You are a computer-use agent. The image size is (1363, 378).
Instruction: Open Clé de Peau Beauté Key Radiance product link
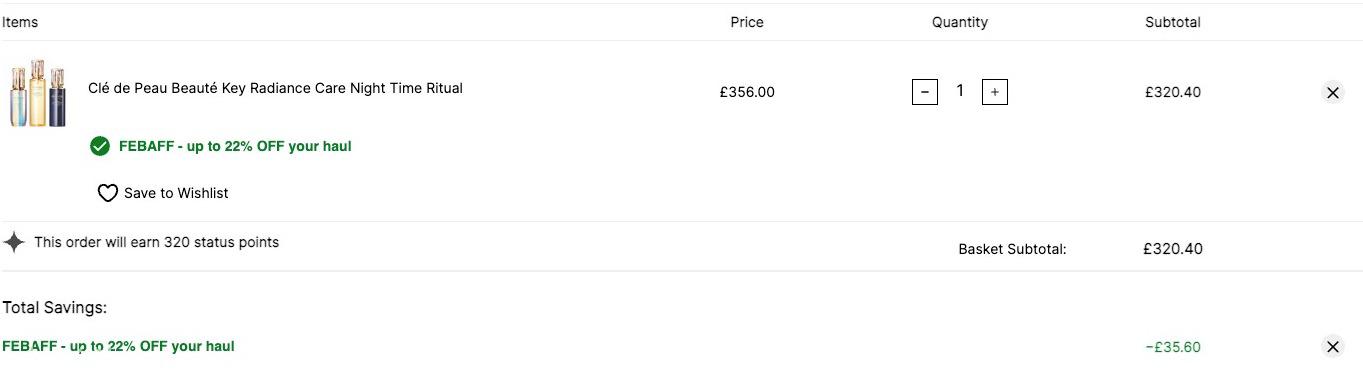click(275, 88)
